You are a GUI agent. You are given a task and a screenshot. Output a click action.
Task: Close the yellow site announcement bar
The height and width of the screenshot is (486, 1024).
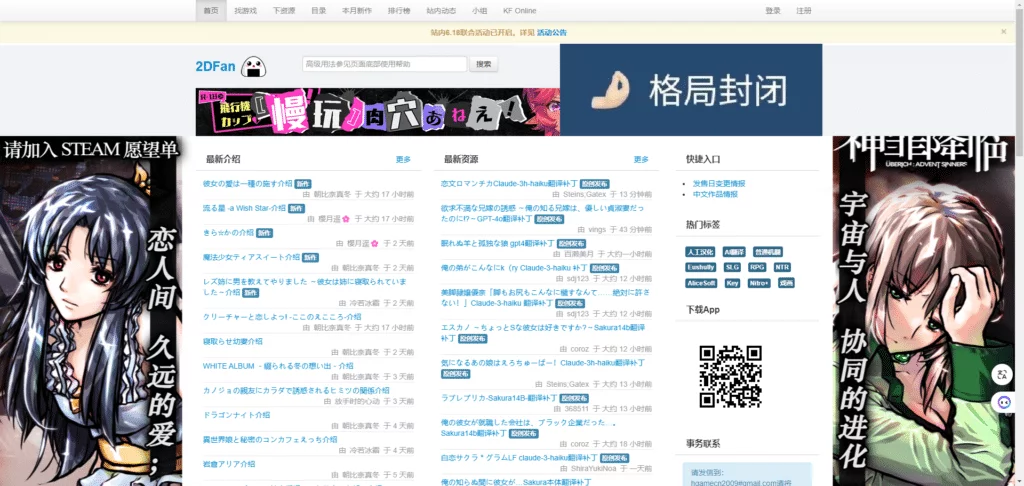coord(1003,32)
